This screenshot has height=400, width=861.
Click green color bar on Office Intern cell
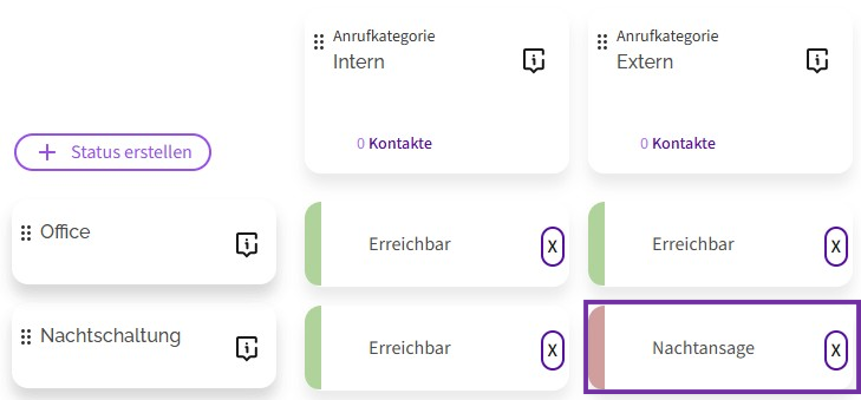click(313, 244)
